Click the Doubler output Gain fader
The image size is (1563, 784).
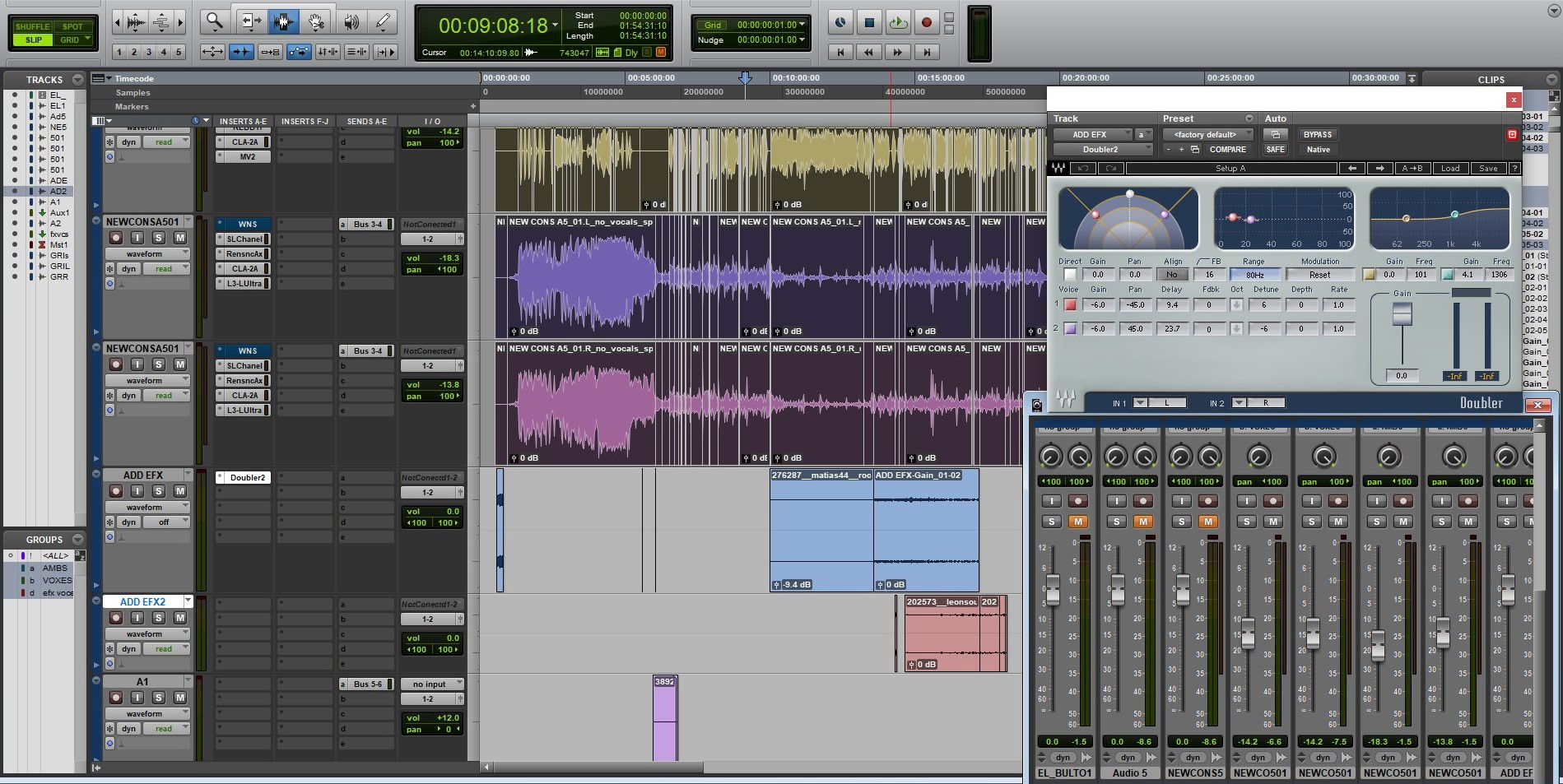point(1402,313)
